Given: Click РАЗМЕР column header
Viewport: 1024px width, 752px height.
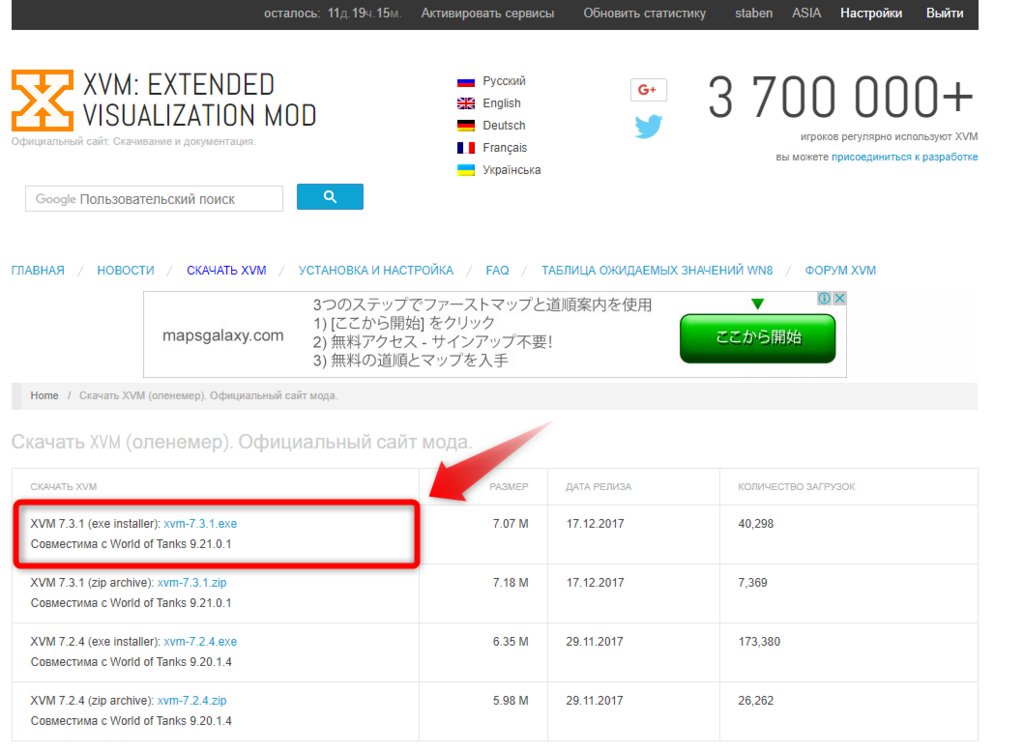Looking at the screenshot, I should pos(509,487).
